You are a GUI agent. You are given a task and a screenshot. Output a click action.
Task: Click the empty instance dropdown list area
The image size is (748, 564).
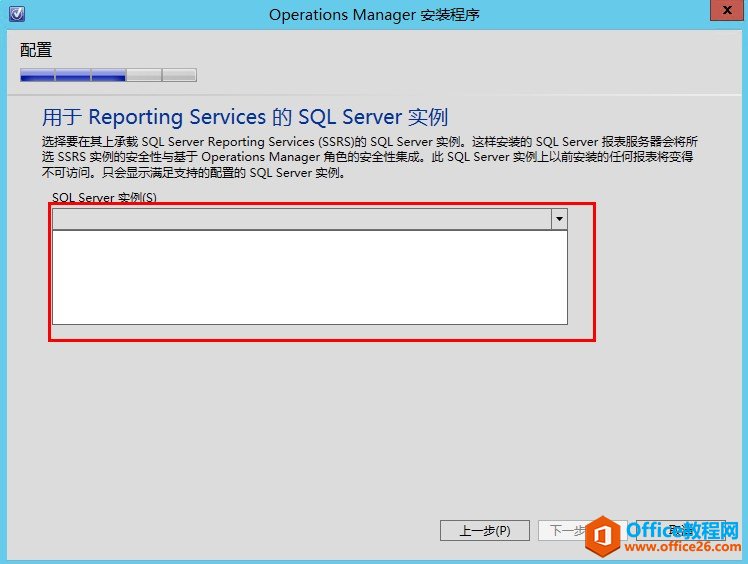(310, 278)
